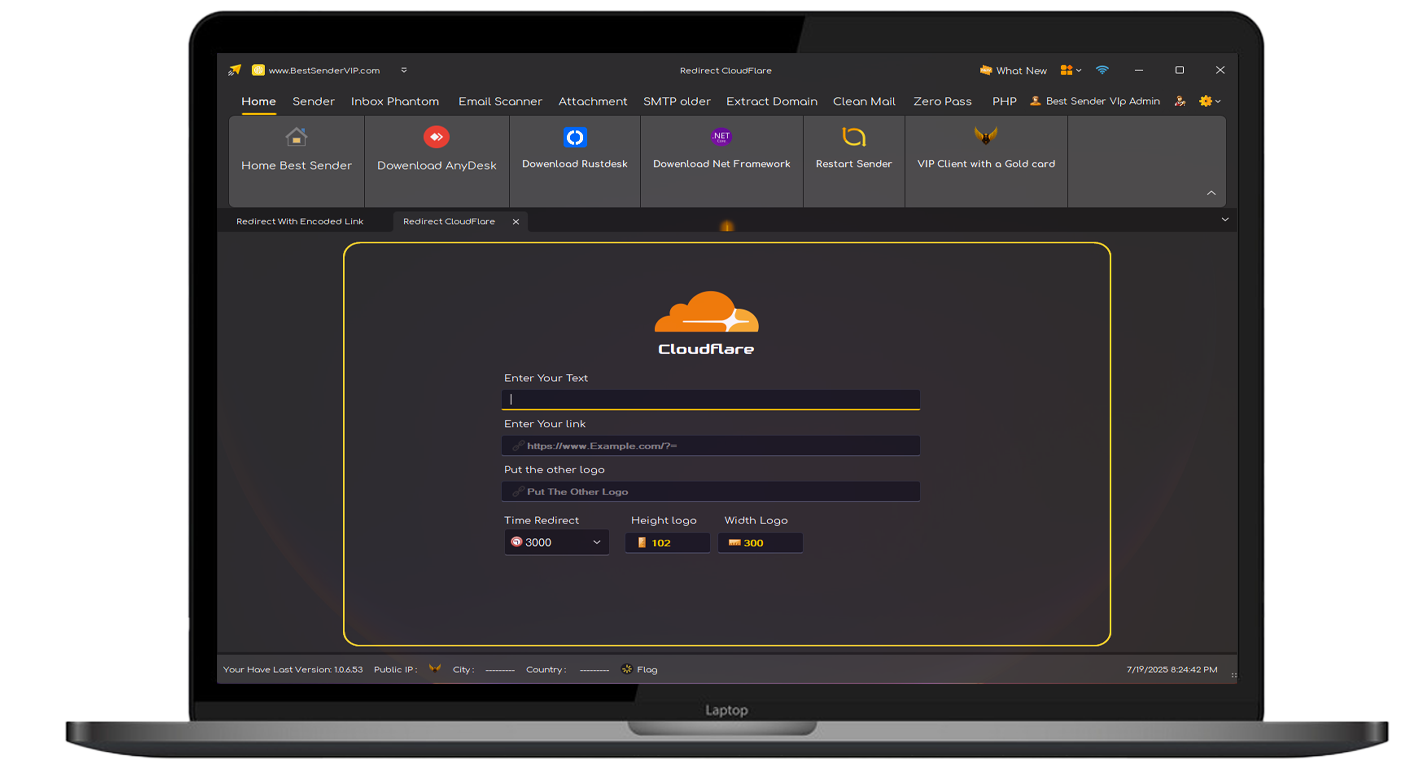Open the Clean Mail tab
This screenshot has width=1424, height=780.
tap(864, 101)
